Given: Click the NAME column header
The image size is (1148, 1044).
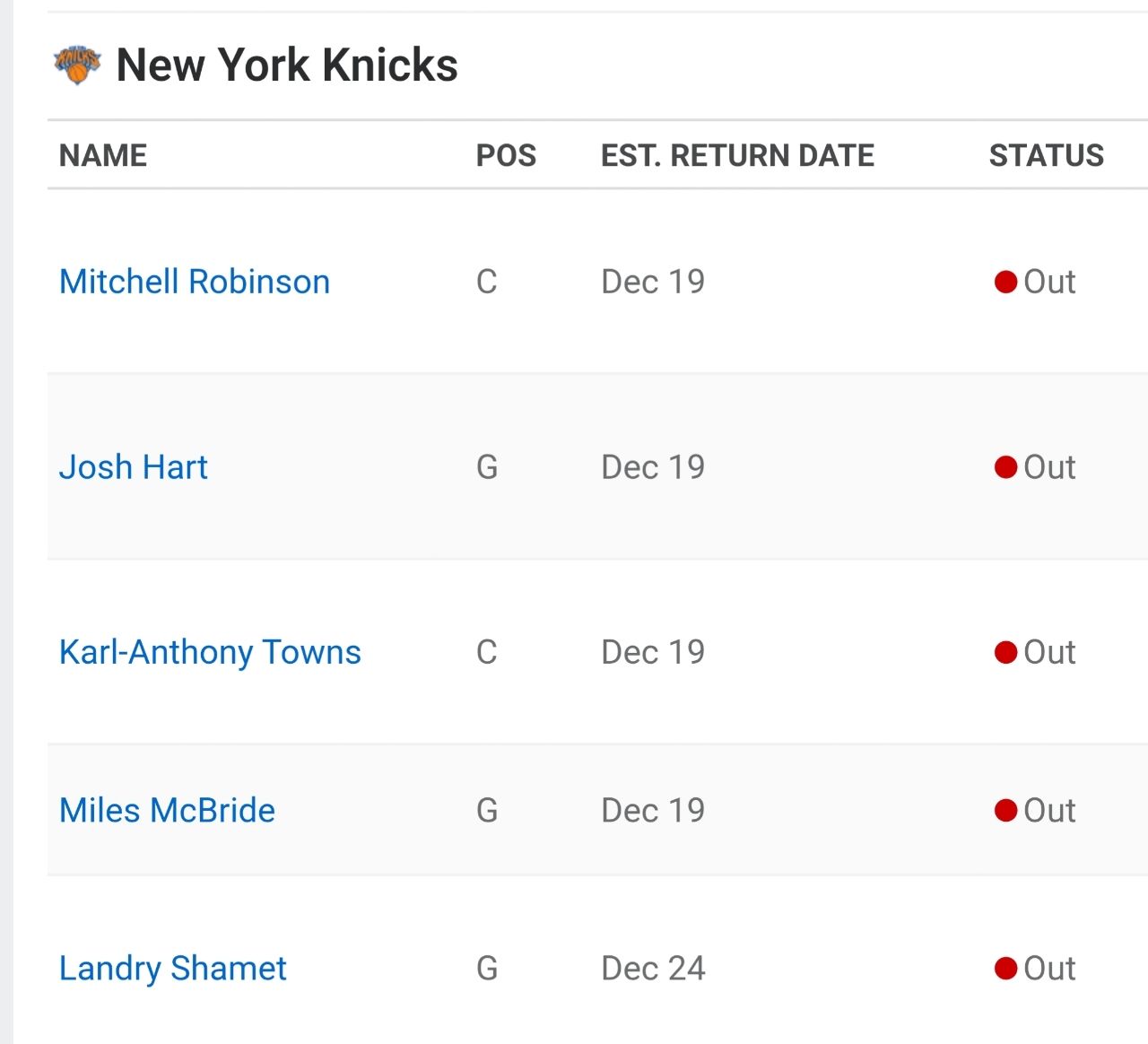Looking at the screenshot, I should pos(103,155).
